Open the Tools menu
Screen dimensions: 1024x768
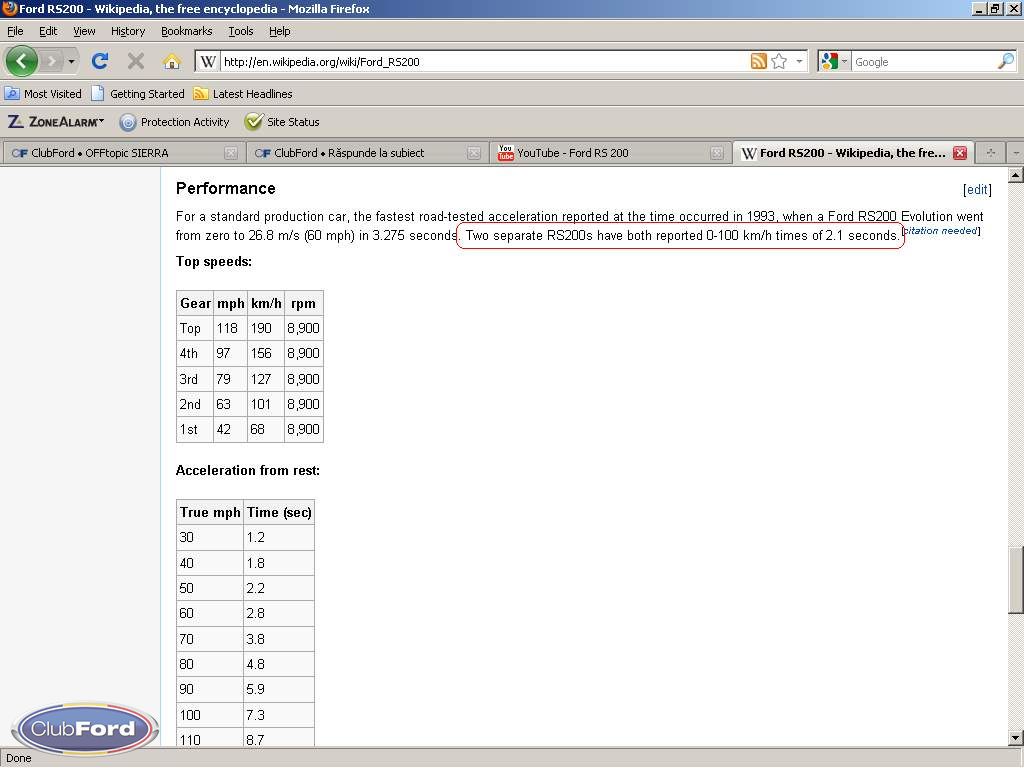(x=240, y=31)
